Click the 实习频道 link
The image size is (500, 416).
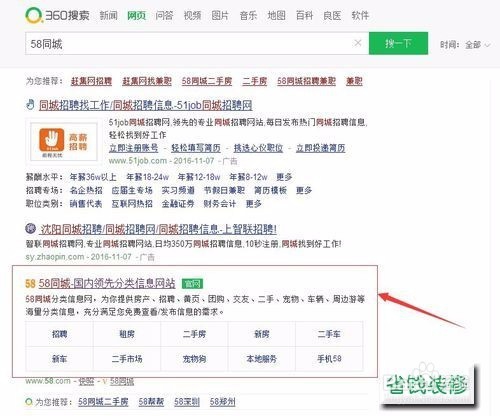(178, 190)
